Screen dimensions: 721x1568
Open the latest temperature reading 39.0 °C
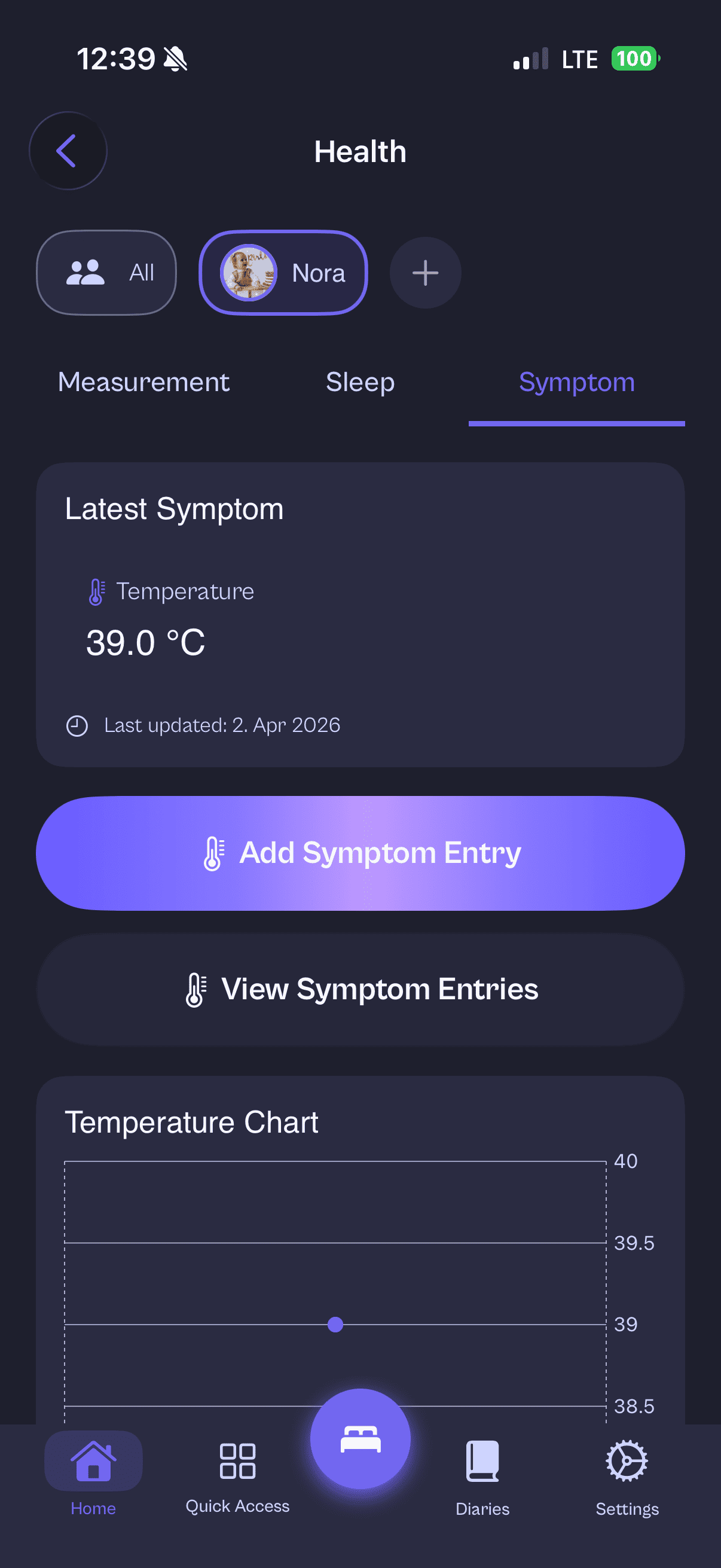145,643
